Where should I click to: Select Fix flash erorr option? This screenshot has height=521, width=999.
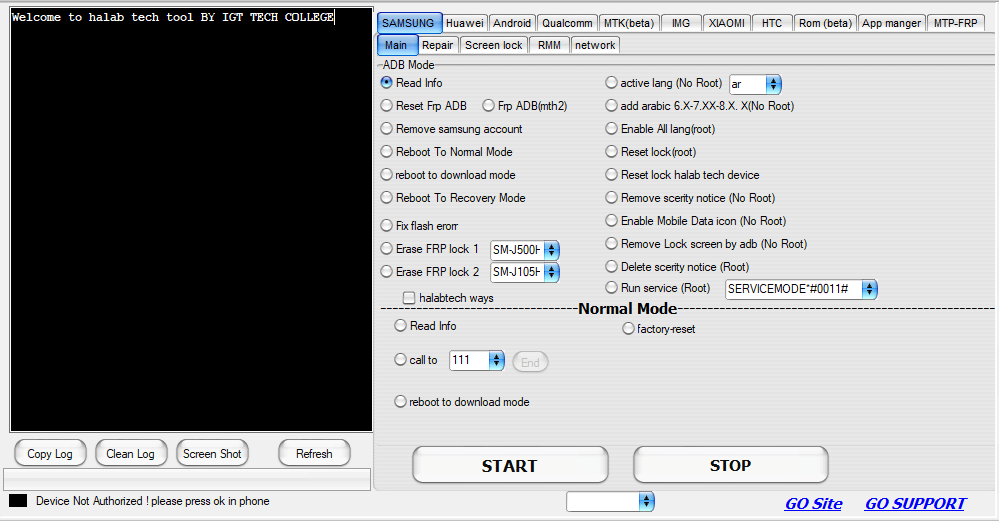pos(386,225)
